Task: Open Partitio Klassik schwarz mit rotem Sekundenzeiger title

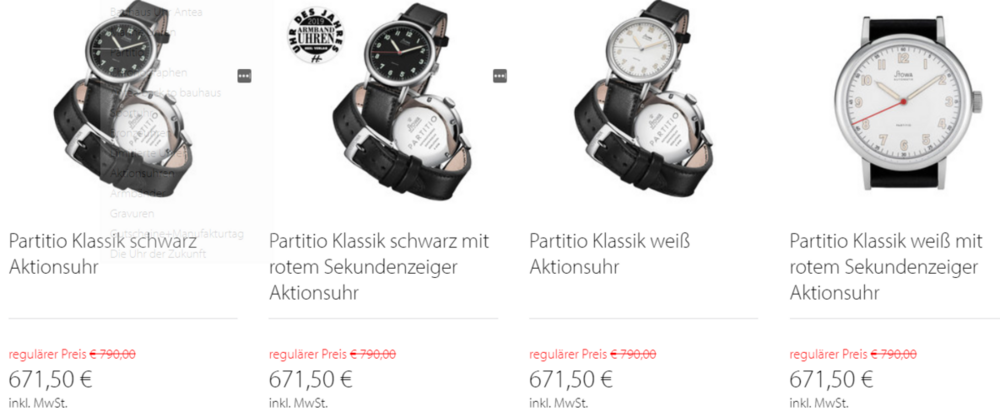Action: 379,267
